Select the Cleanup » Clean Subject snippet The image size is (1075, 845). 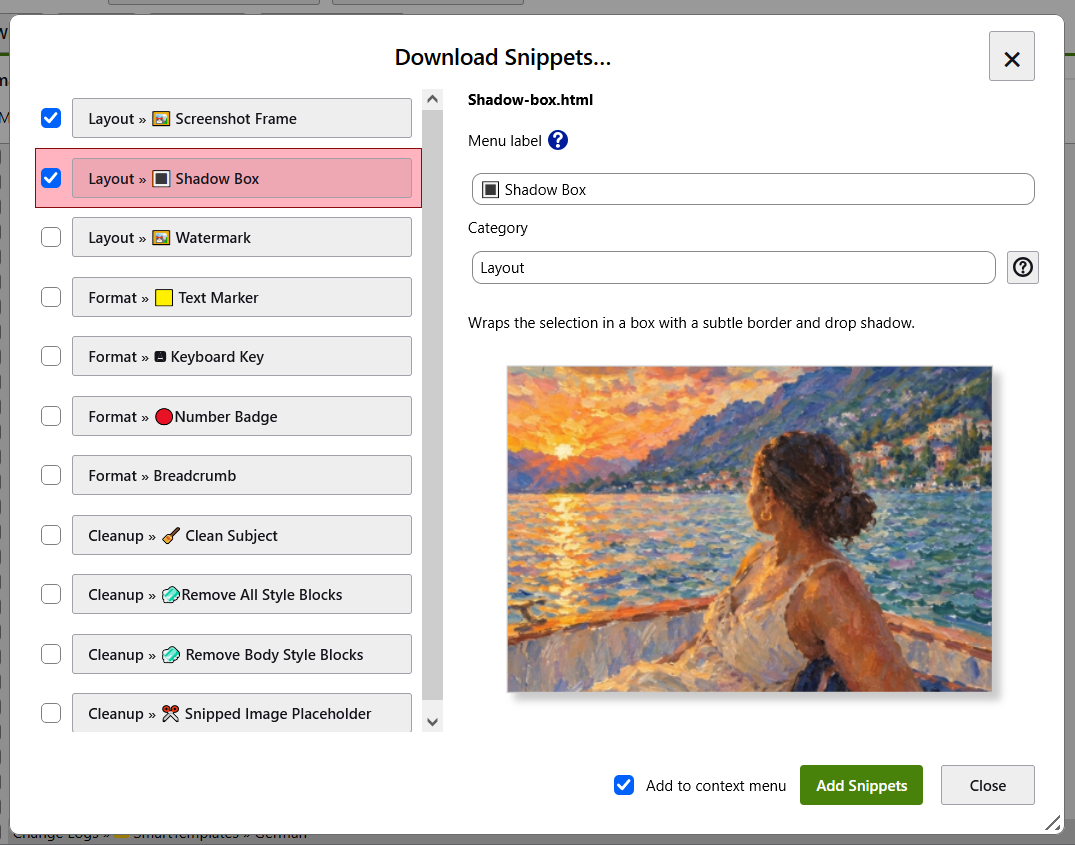coord(242,535)
